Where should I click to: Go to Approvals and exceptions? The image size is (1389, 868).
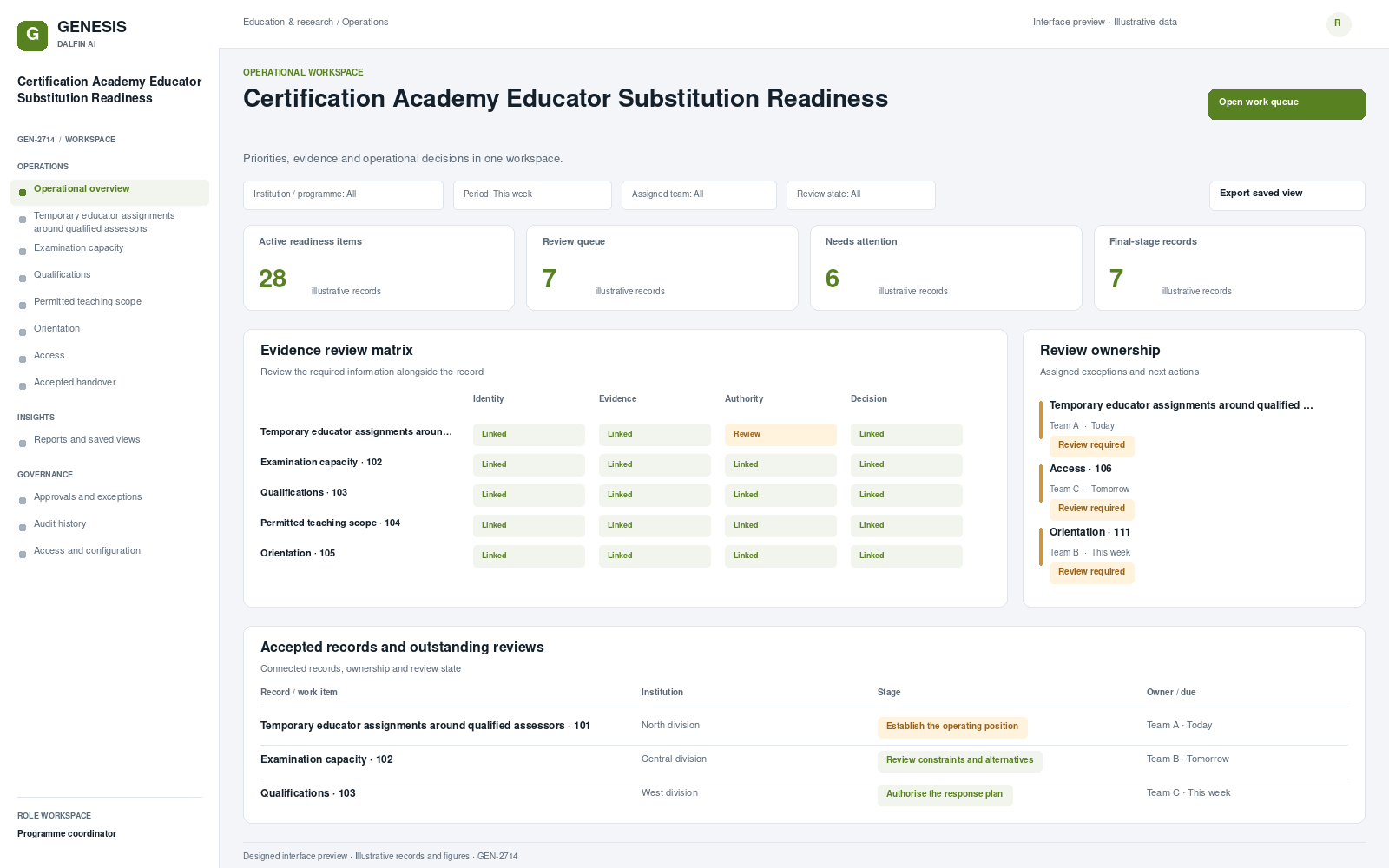109,497
